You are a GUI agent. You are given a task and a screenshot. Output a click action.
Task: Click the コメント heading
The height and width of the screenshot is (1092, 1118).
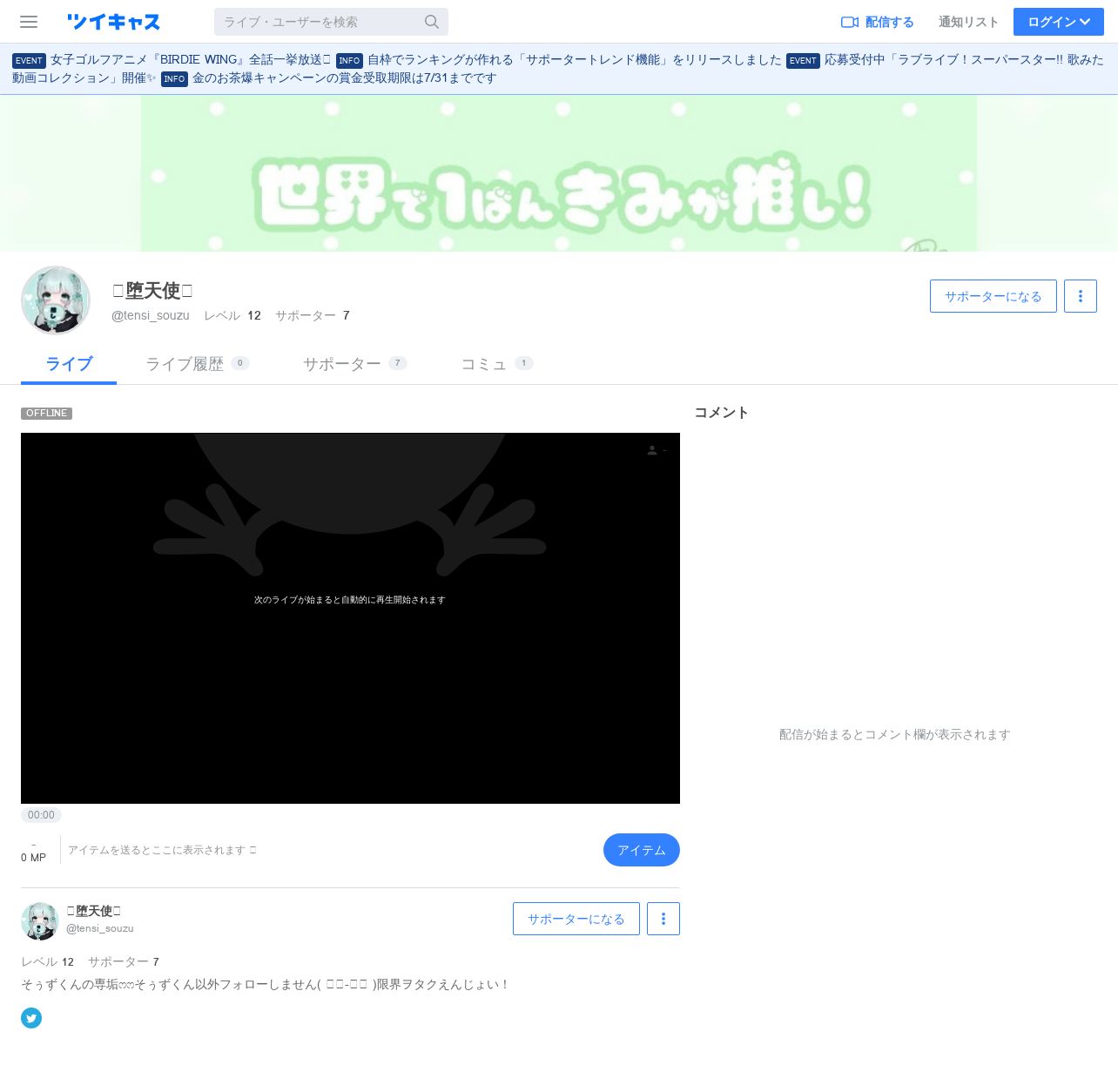click(x=721, y=413)
